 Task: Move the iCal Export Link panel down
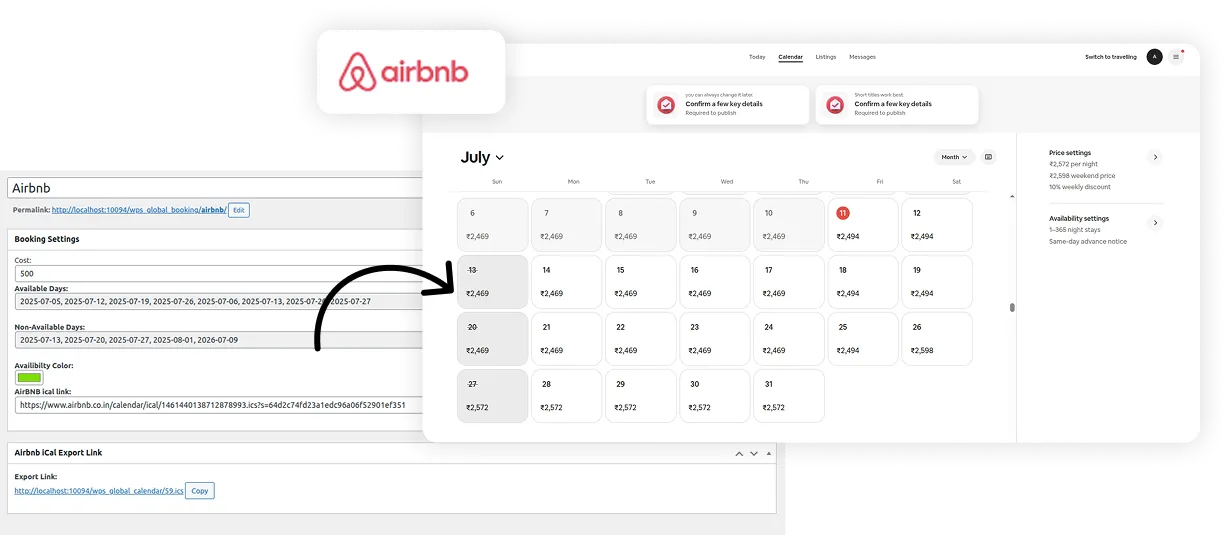754,453
